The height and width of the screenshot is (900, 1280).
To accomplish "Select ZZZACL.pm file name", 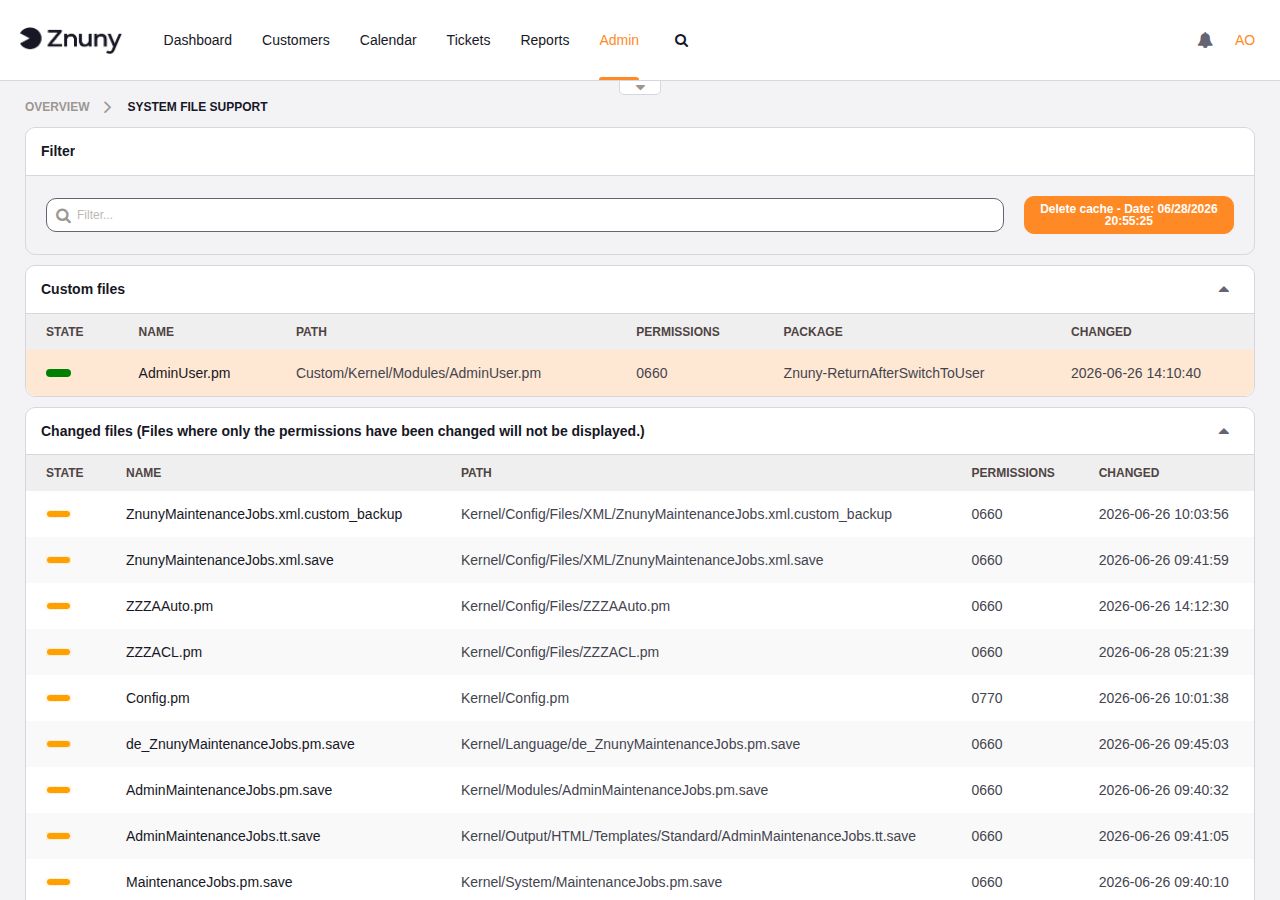I will point(164,652).
